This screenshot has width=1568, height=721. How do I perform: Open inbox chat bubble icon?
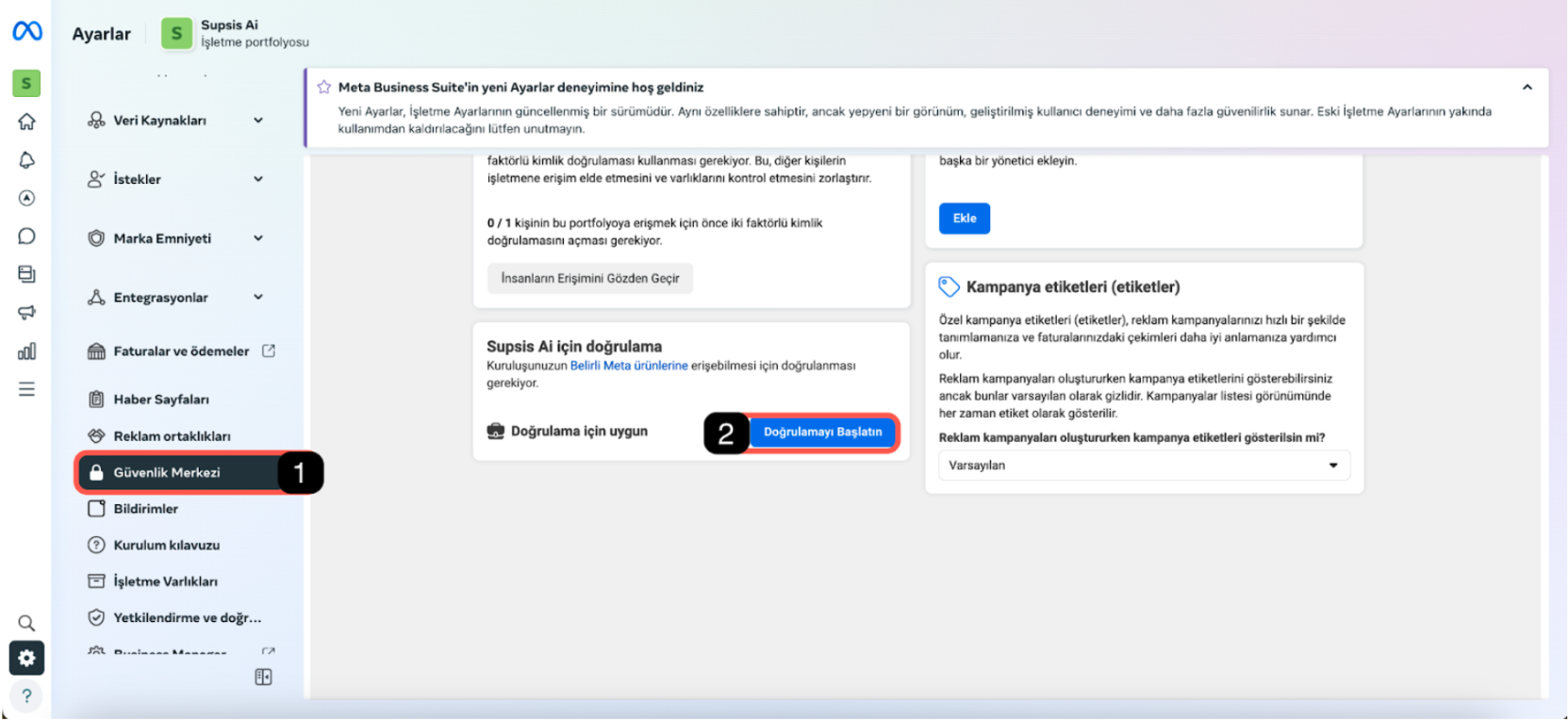coord(26,237)
